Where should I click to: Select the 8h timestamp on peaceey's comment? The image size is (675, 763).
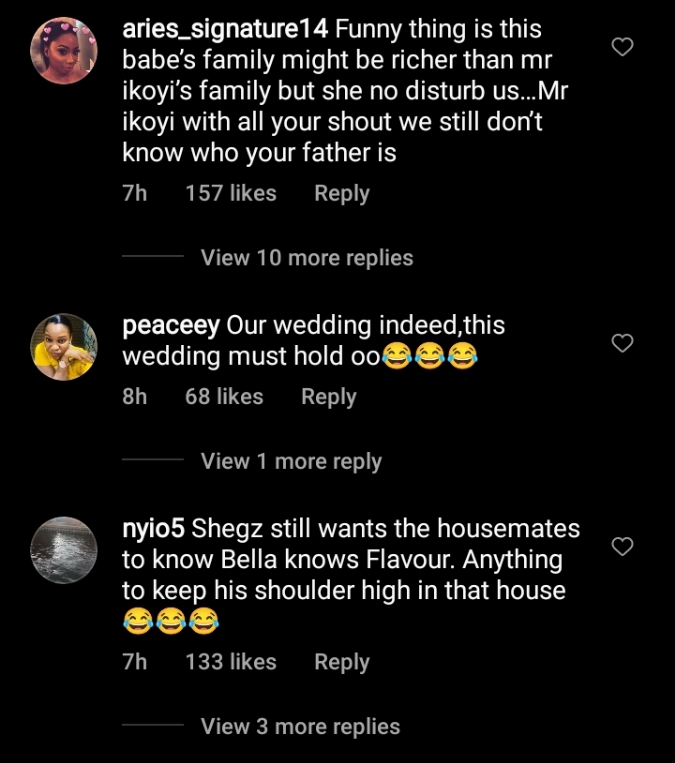(134, 397)
